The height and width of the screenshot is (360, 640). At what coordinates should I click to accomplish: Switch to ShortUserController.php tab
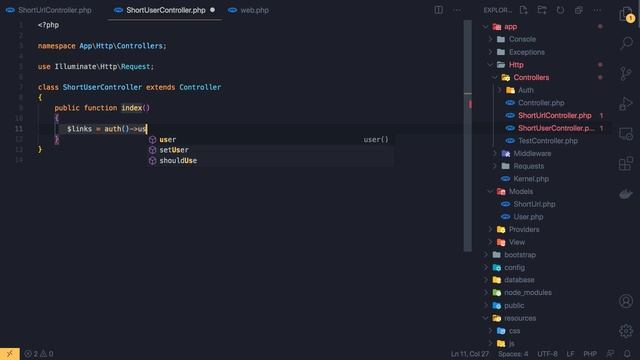pos(165,10)
